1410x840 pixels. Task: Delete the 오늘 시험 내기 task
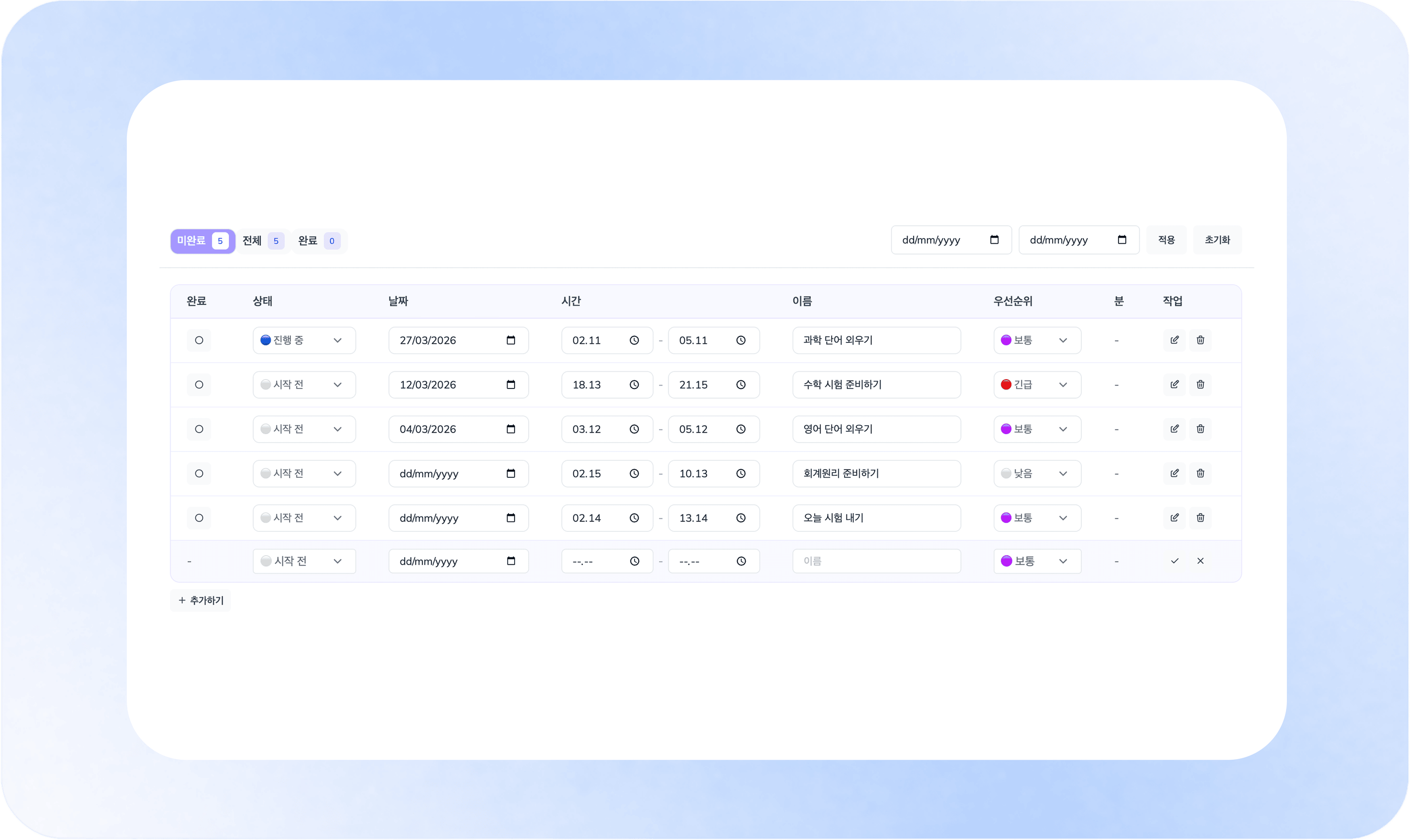(1200, 518)
